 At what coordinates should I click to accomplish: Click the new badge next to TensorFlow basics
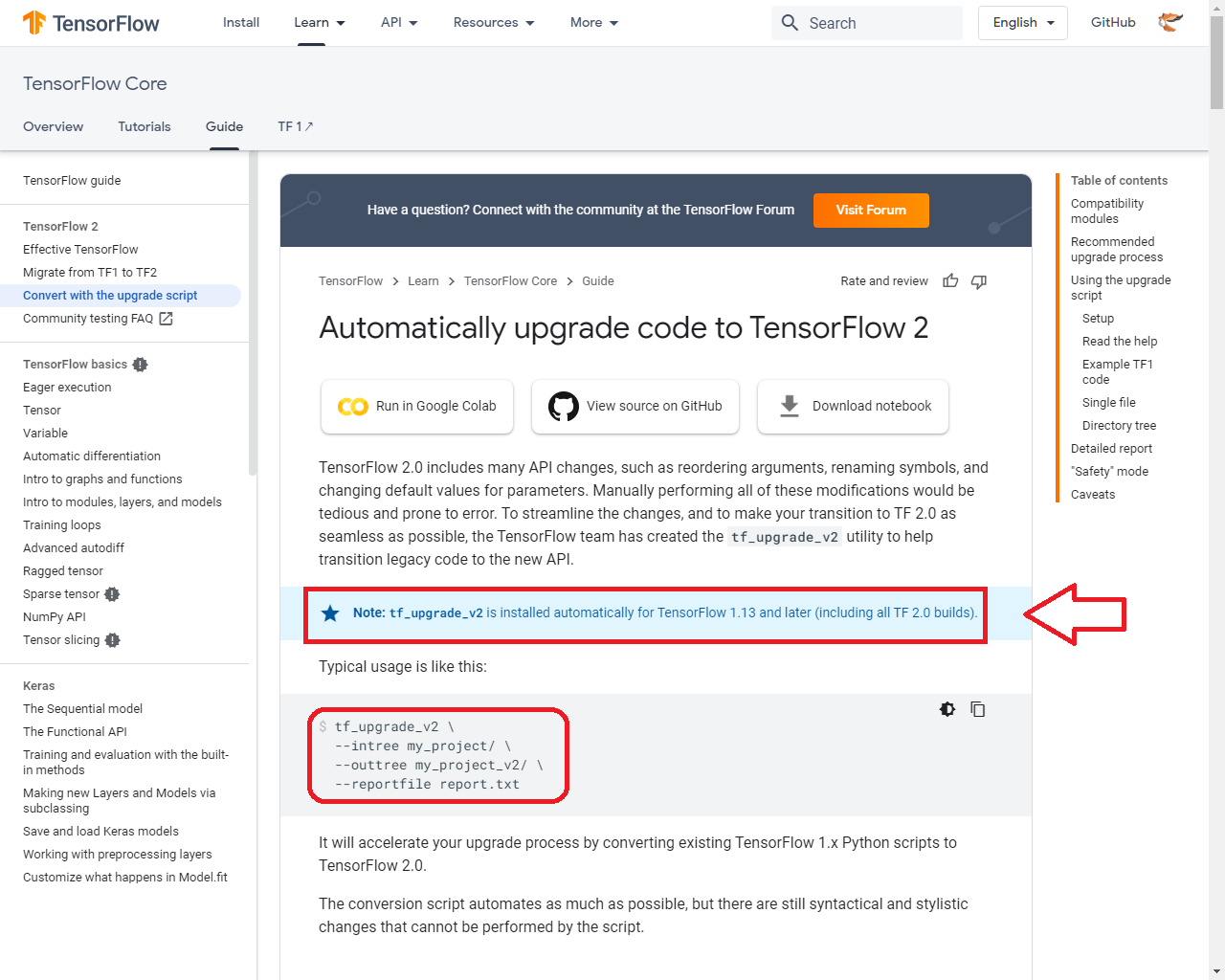pyautogui.click(x=140, y=365)
